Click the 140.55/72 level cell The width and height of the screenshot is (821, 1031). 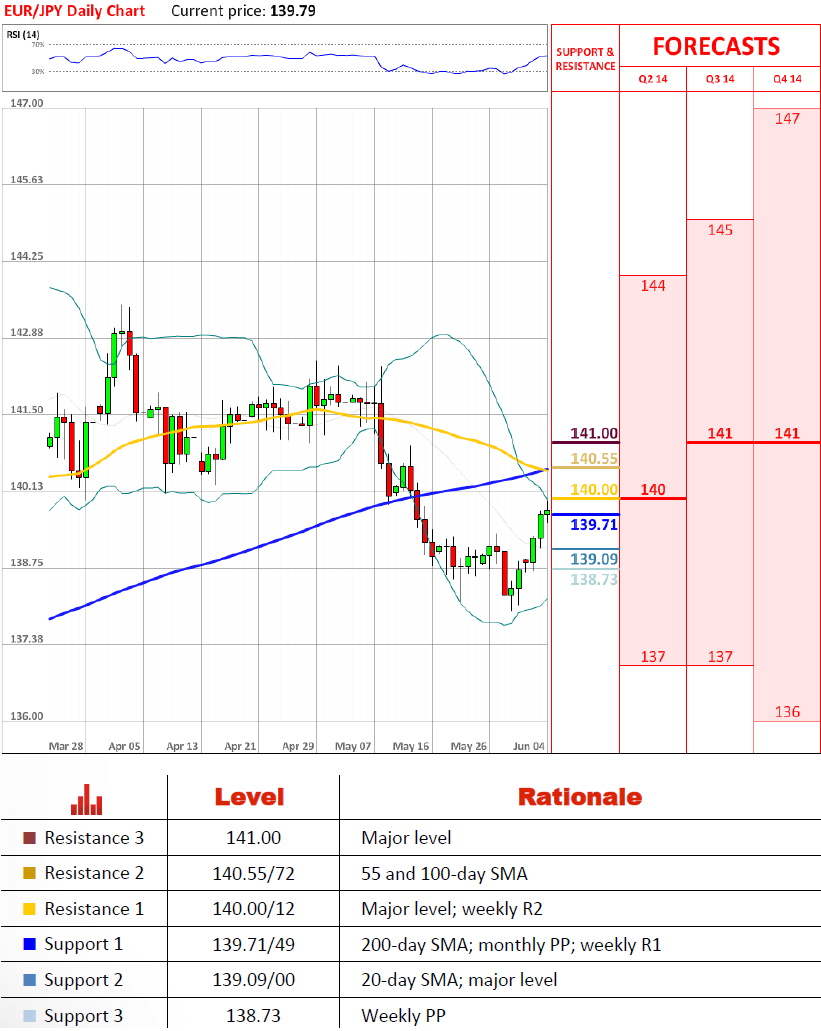pyautogui.click(x=254, y=874)
